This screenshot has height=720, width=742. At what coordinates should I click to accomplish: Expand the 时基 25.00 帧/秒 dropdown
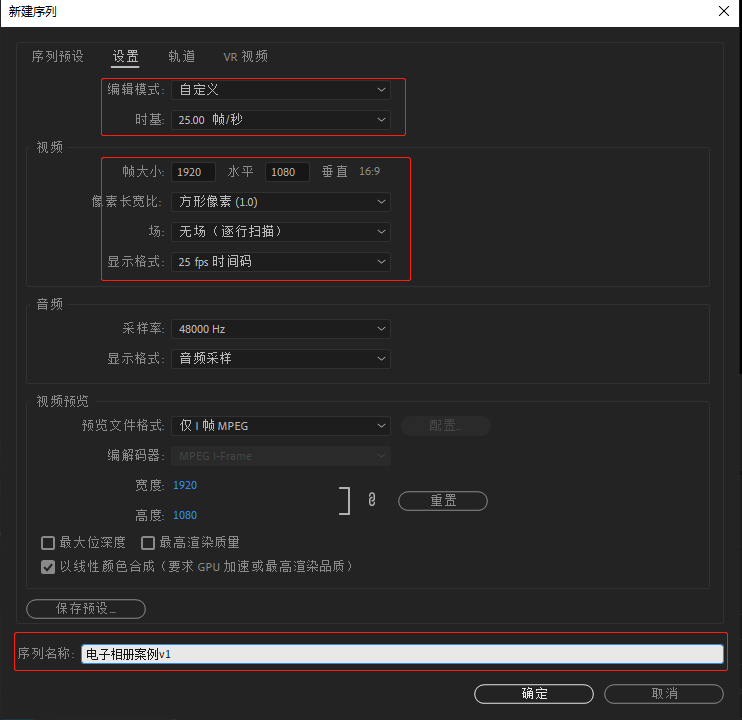click(281, 120)
